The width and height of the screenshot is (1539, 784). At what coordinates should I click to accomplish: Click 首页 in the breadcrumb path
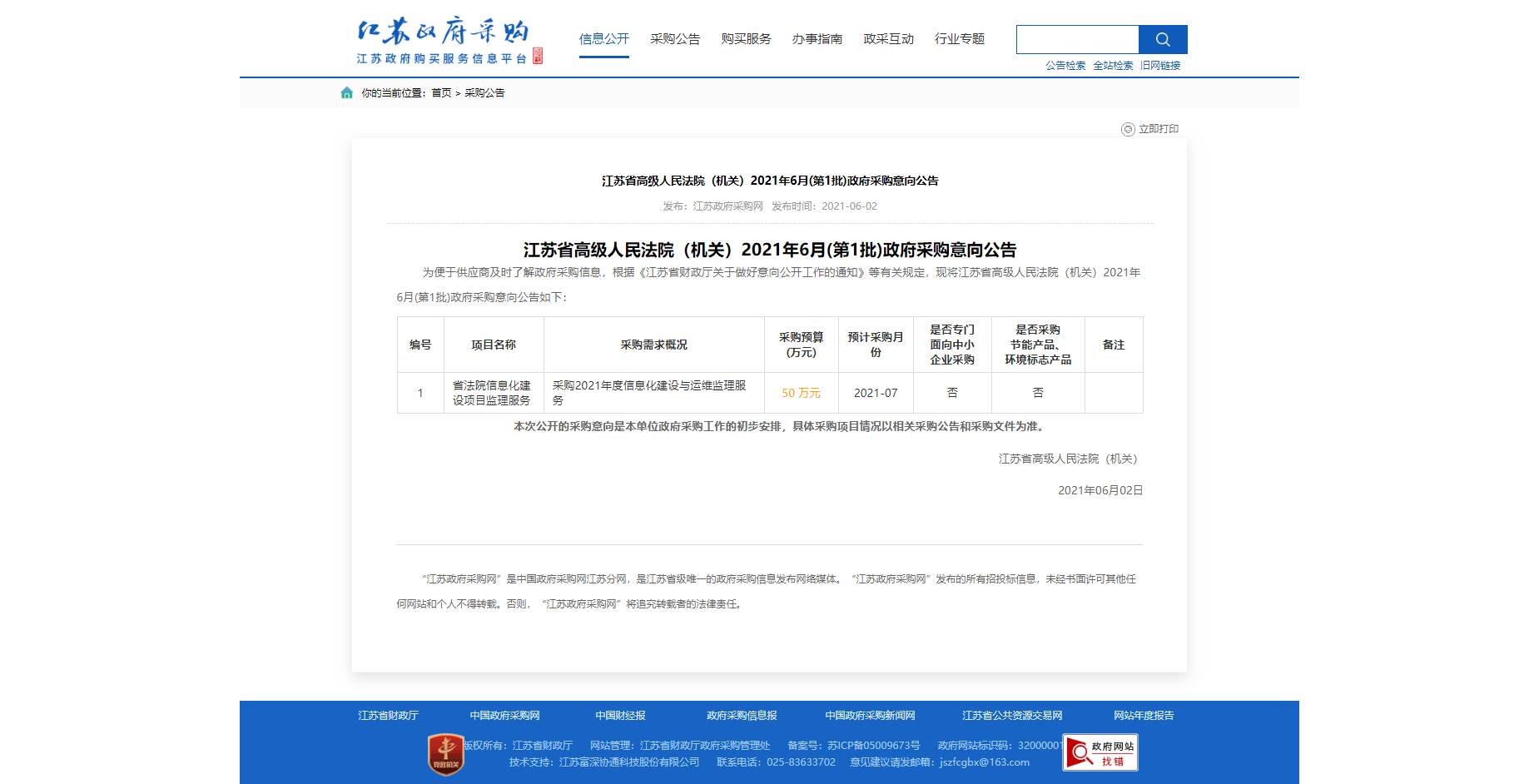pos(441,93)
